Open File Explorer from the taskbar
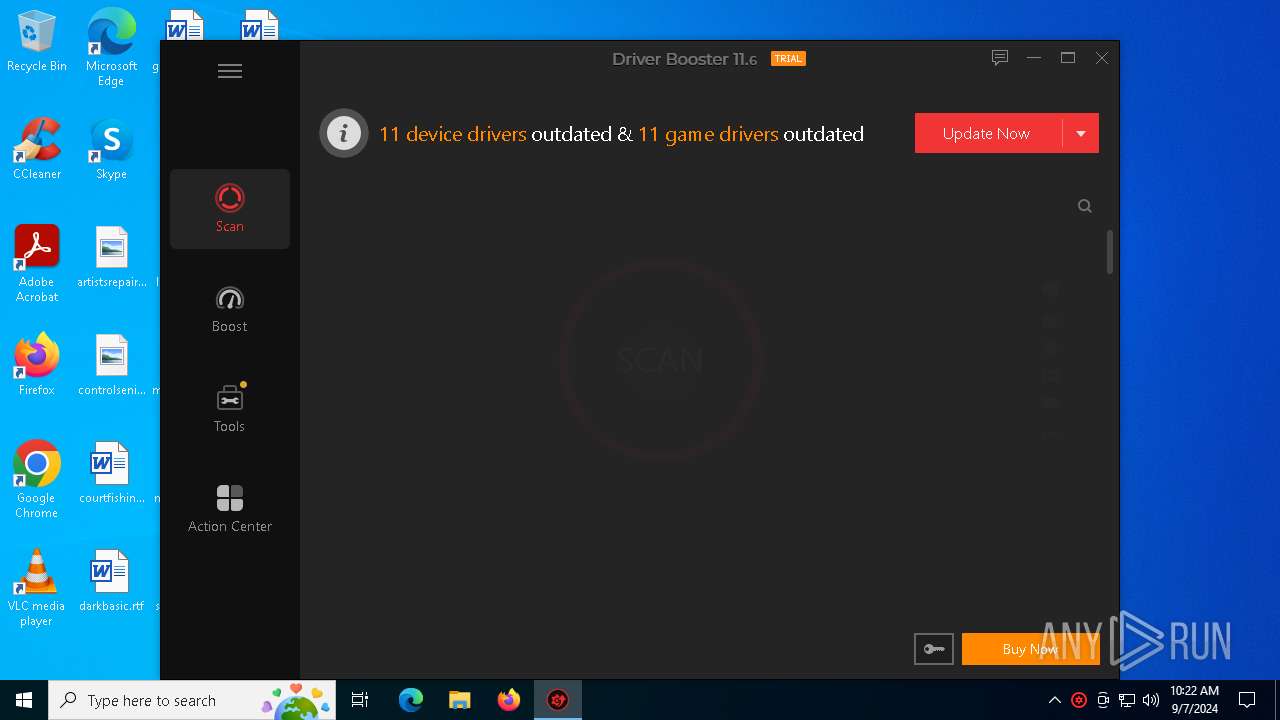The width and height of the screenshot is (1280, 720). point(459,700)
